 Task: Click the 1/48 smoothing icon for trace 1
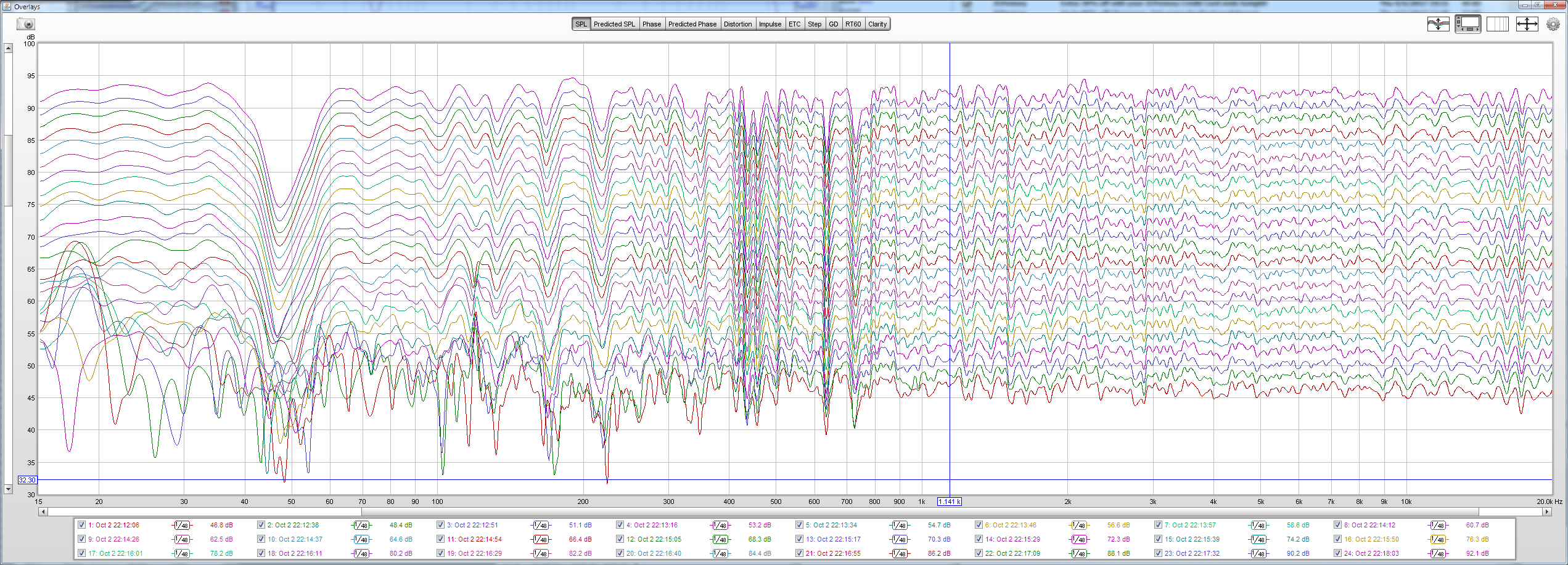182,526
